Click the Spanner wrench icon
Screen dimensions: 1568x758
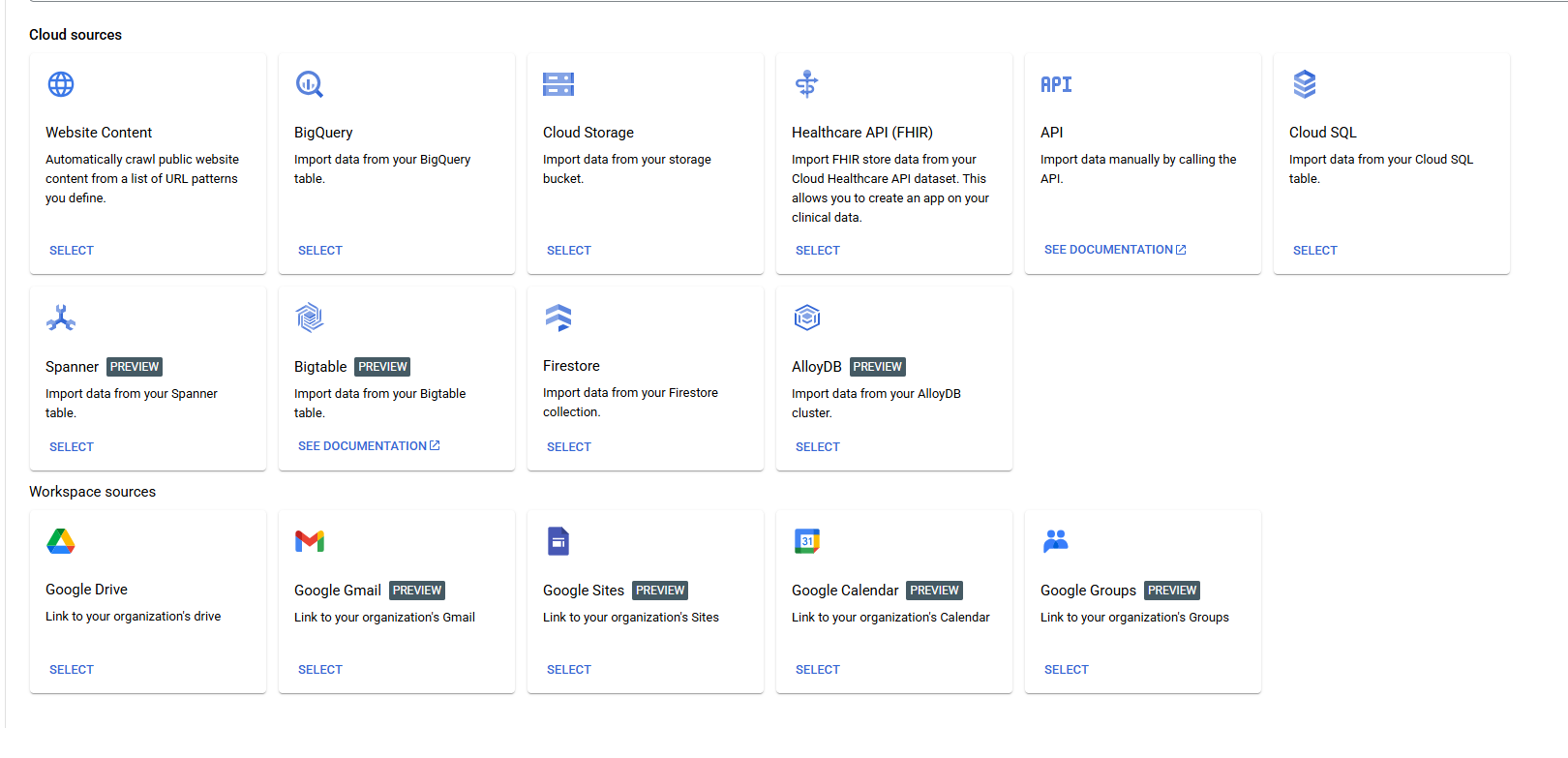[x=61, y=318]
